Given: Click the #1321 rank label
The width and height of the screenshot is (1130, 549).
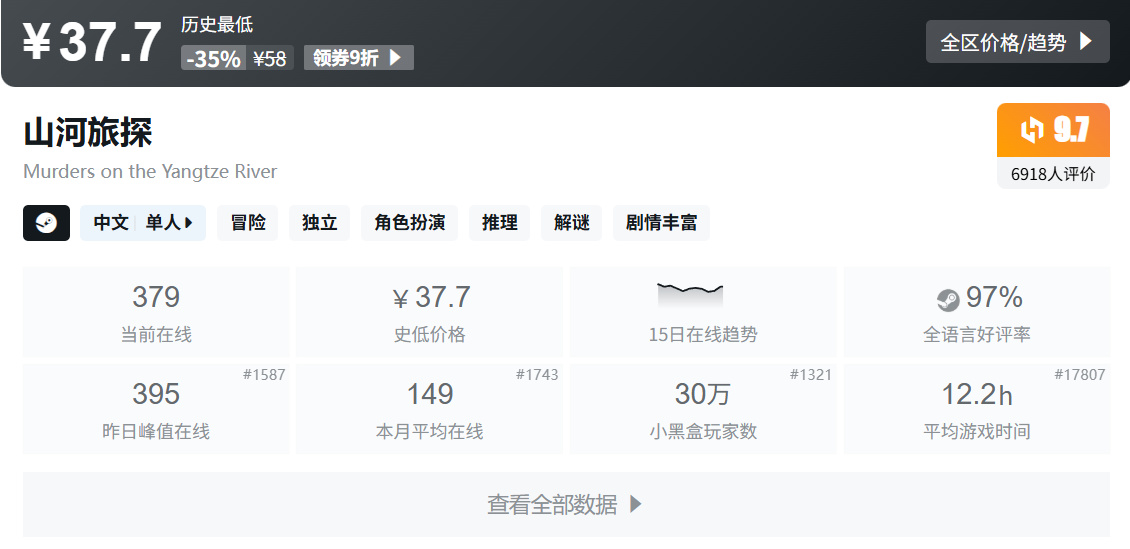Looking at the screenshot, I should (x=810, y=375).
